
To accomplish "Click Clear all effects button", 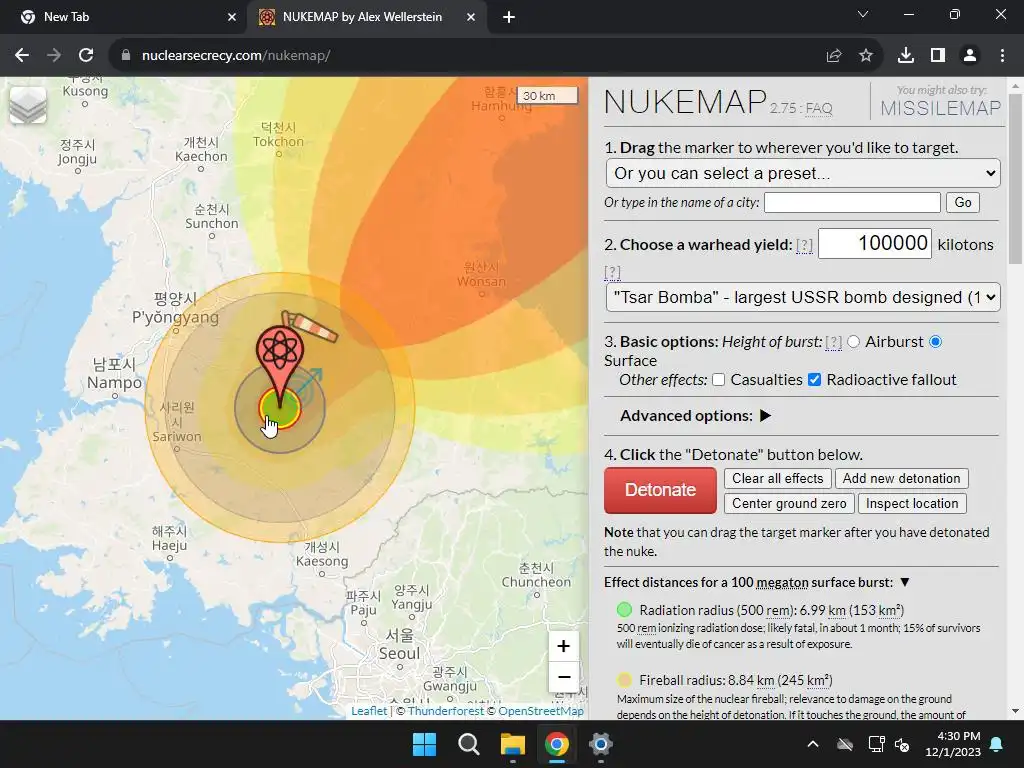I will 777,479.
